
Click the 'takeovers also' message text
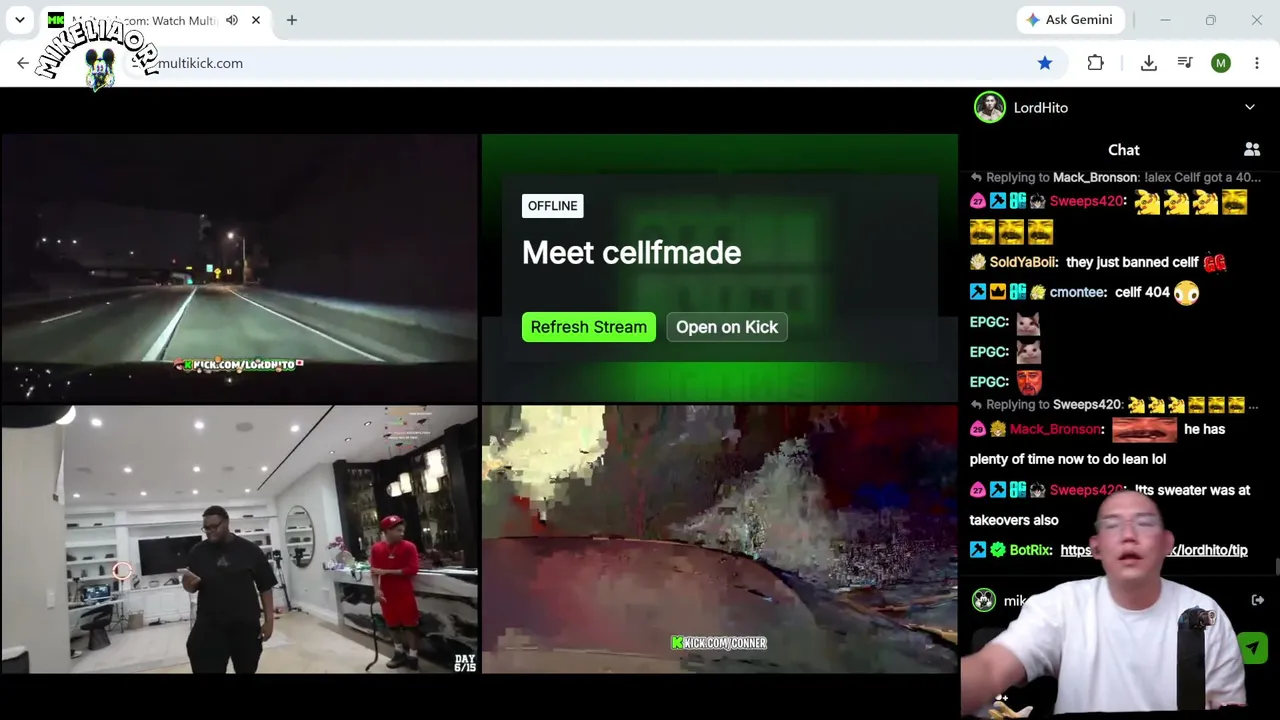tap(1014, 520)
